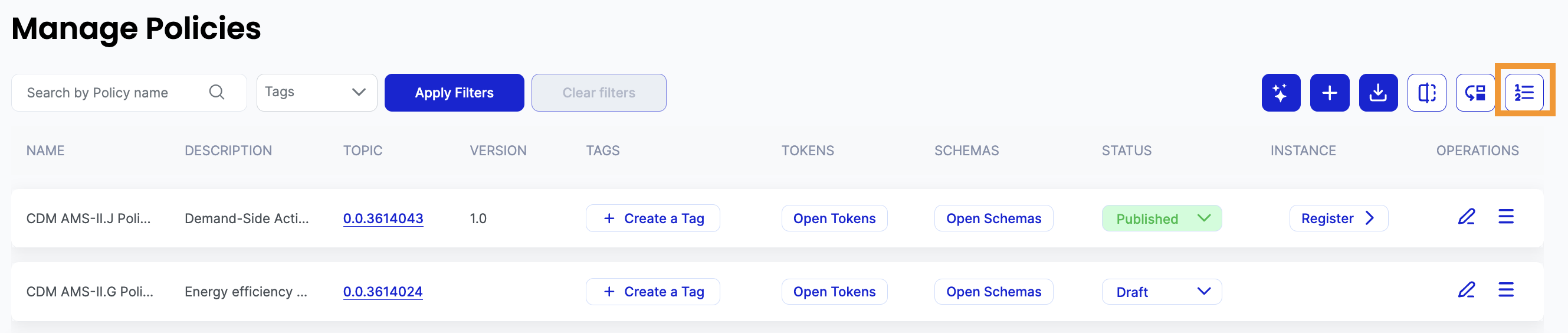Edit the CDM AMS-II.J policy pencil icon
Image resolution: width=1568 pixels, height=333 pixels.
pyautogui.click(x=1467, y=217)
